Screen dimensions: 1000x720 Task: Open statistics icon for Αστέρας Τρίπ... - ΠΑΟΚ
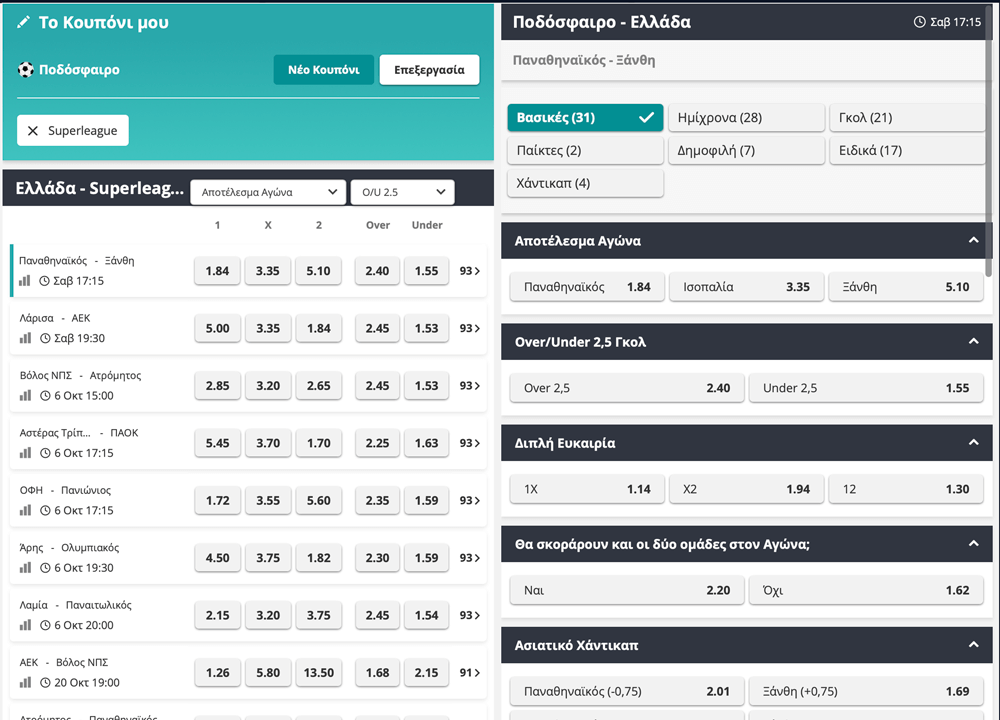pyautogui.click(x=25, y=453)
